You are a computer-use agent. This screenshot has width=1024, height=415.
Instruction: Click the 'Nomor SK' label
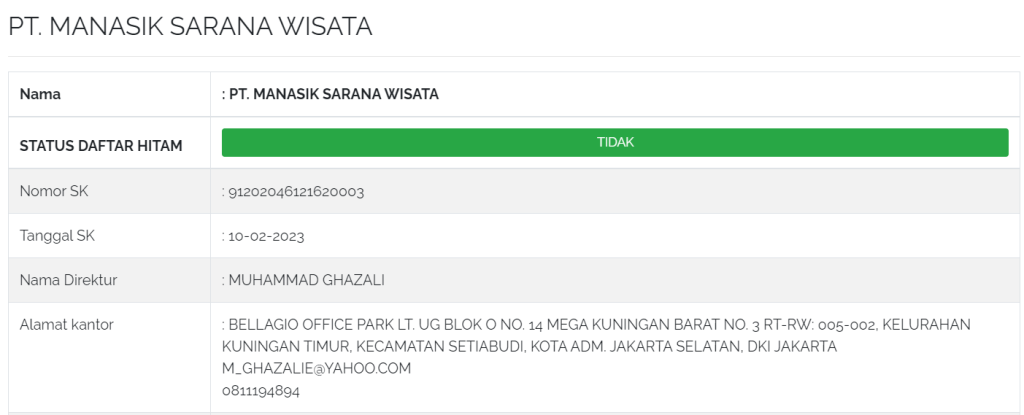click(54, 191)
